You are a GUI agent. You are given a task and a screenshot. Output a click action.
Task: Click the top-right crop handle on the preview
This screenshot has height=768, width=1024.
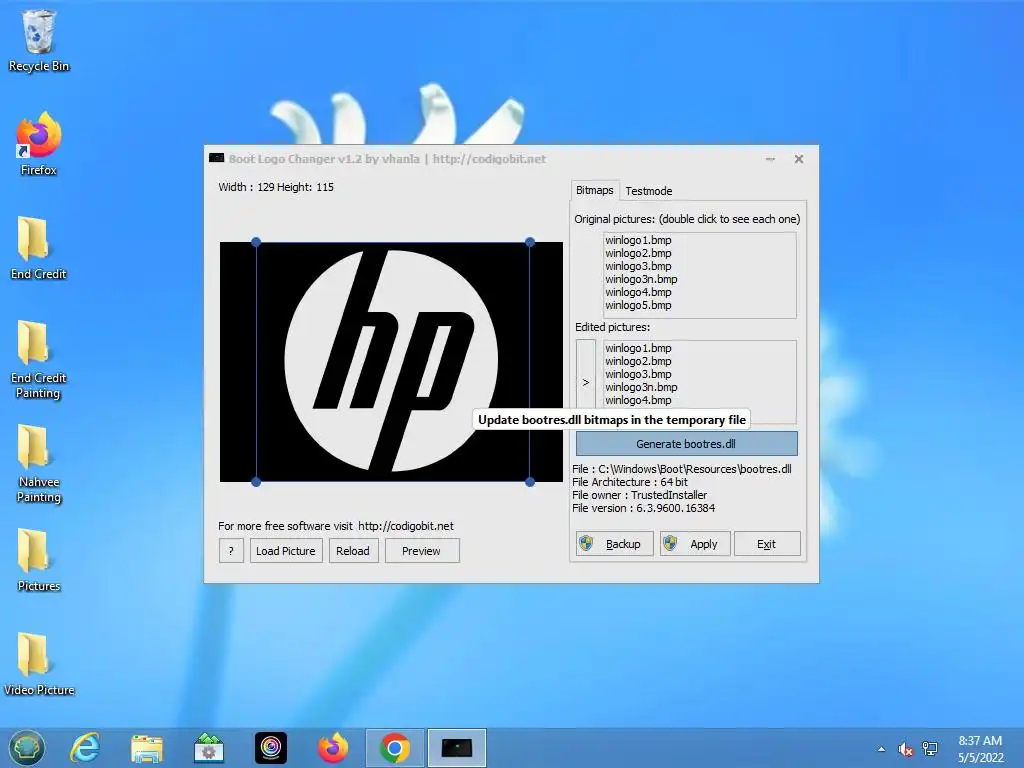click(530, 242)
